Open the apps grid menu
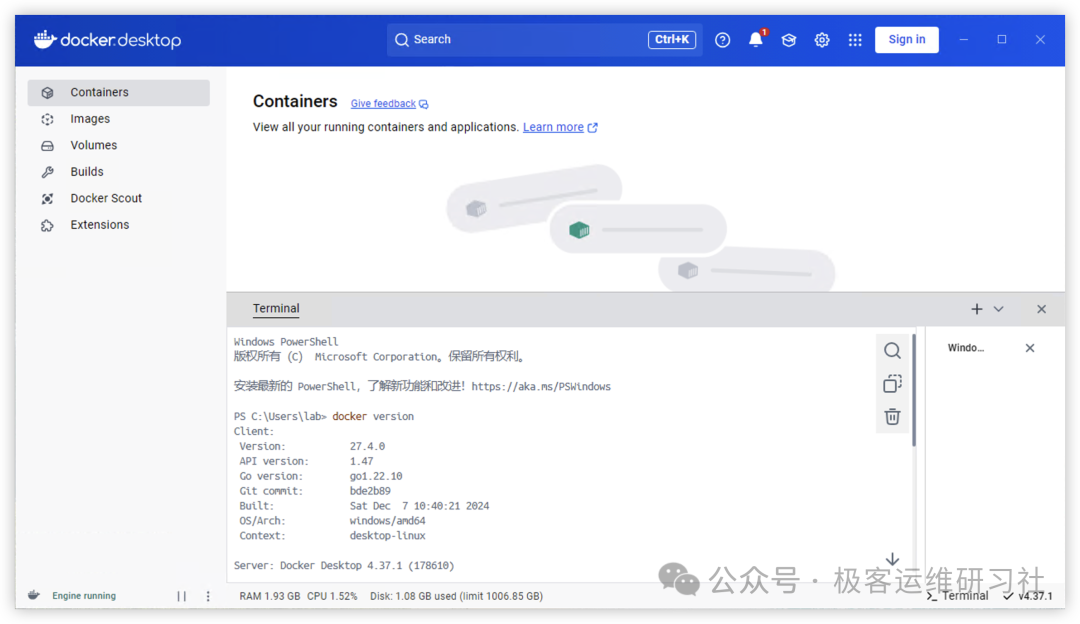Viewport: 1080px width, 624px height. 855,40
